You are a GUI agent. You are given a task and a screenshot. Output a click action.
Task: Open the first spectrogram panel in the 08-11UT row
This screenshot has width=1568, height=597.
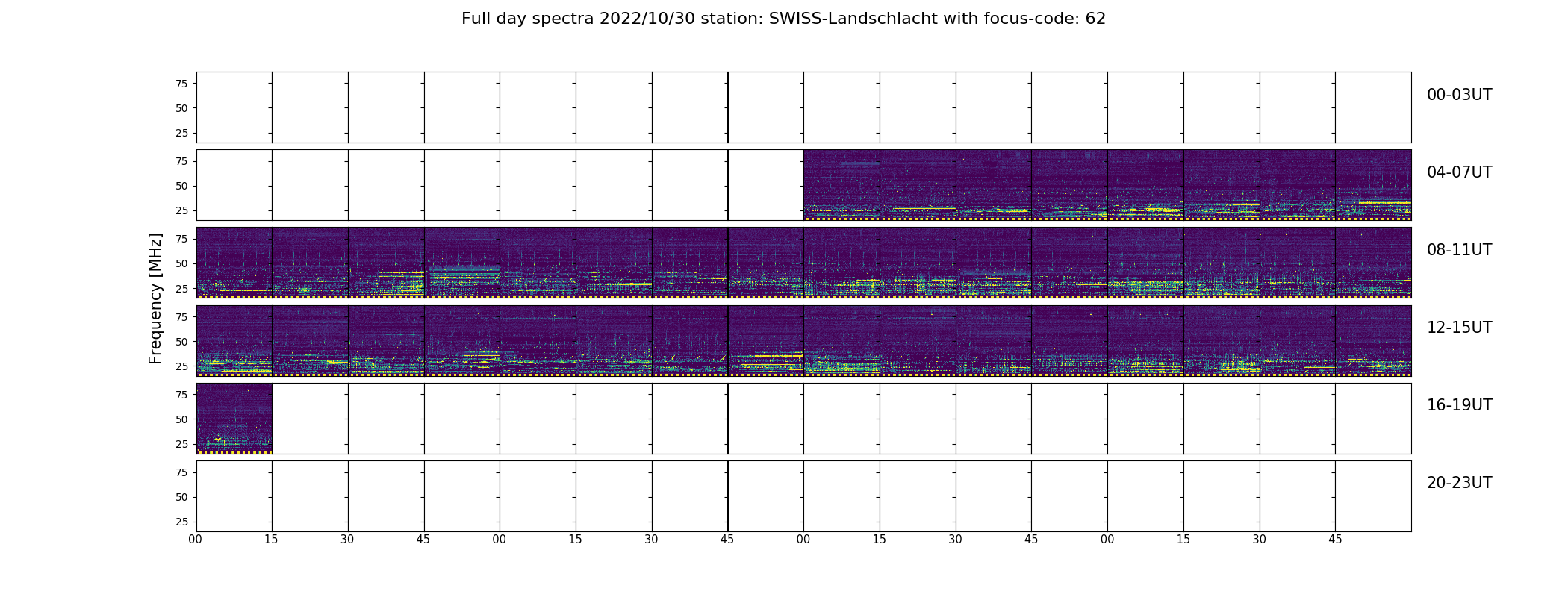pyautogui.click(x=234, y=263)
